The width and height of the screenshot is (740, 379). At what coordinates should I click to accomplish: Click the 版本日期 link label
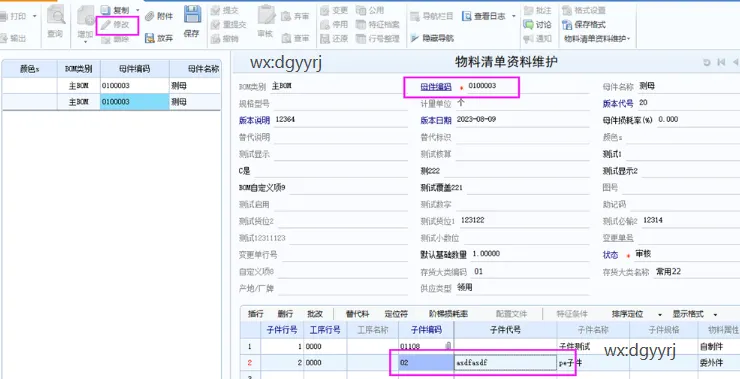[436, 120]
